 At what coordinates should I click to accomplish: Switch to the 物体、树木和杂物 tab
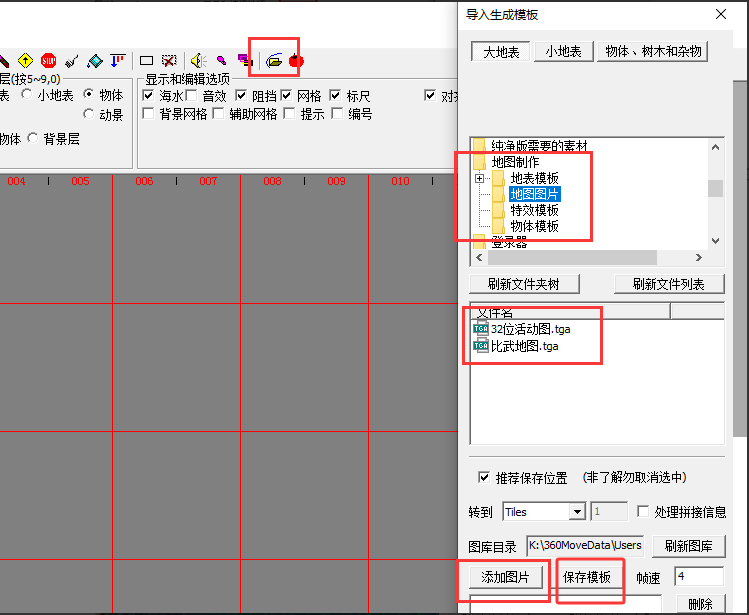coord(653,51)
